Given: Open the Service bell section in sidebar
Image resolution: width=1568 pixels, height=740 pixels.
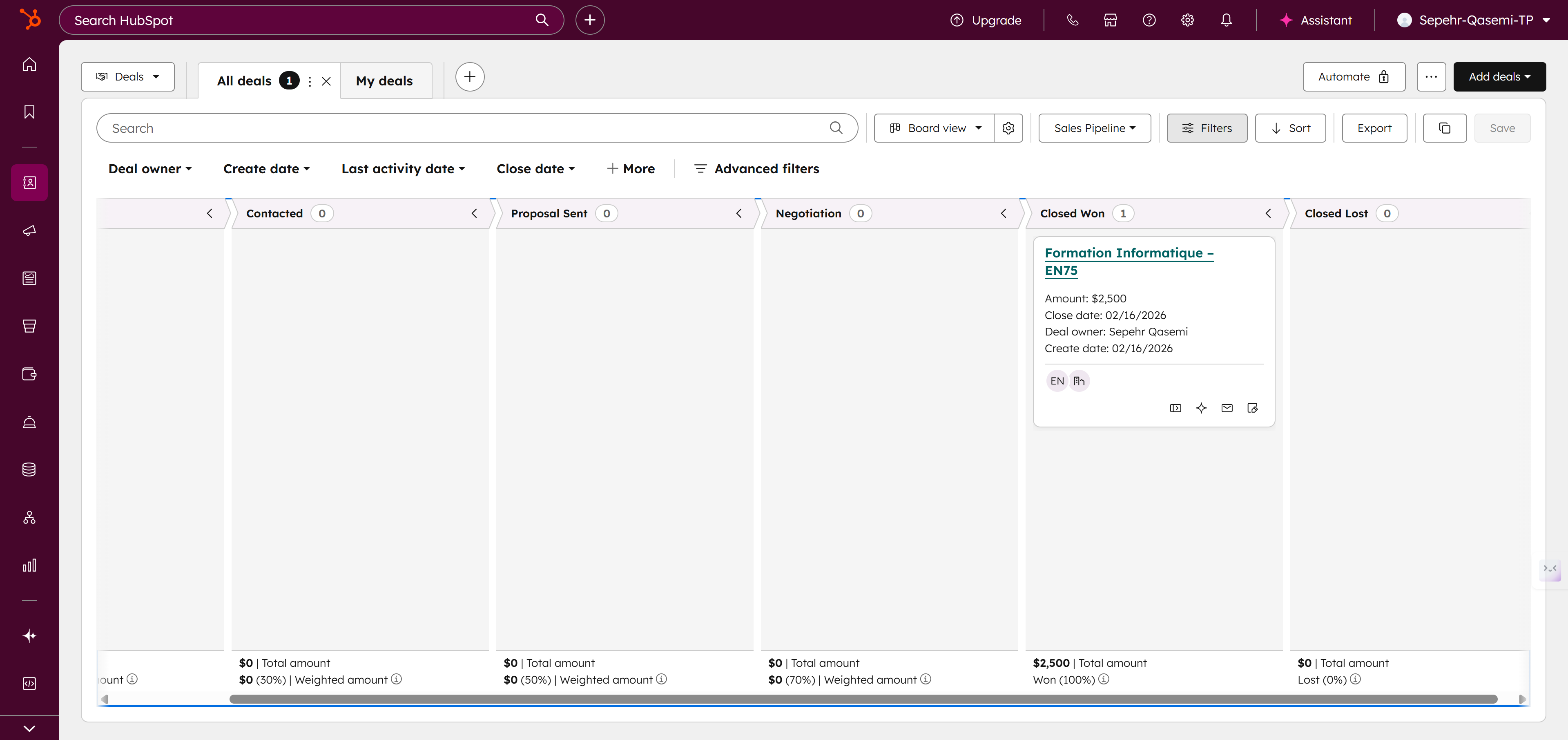Looking at the screenshot, I should (29, 422).
